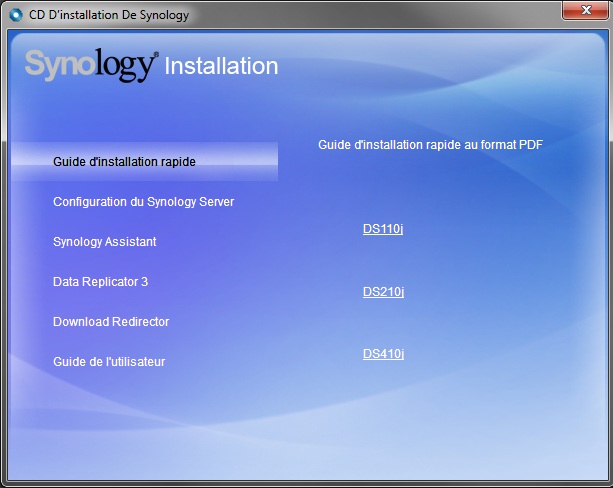
Task: Open the DS410j quick install link
Action: [x=383, y=354]
